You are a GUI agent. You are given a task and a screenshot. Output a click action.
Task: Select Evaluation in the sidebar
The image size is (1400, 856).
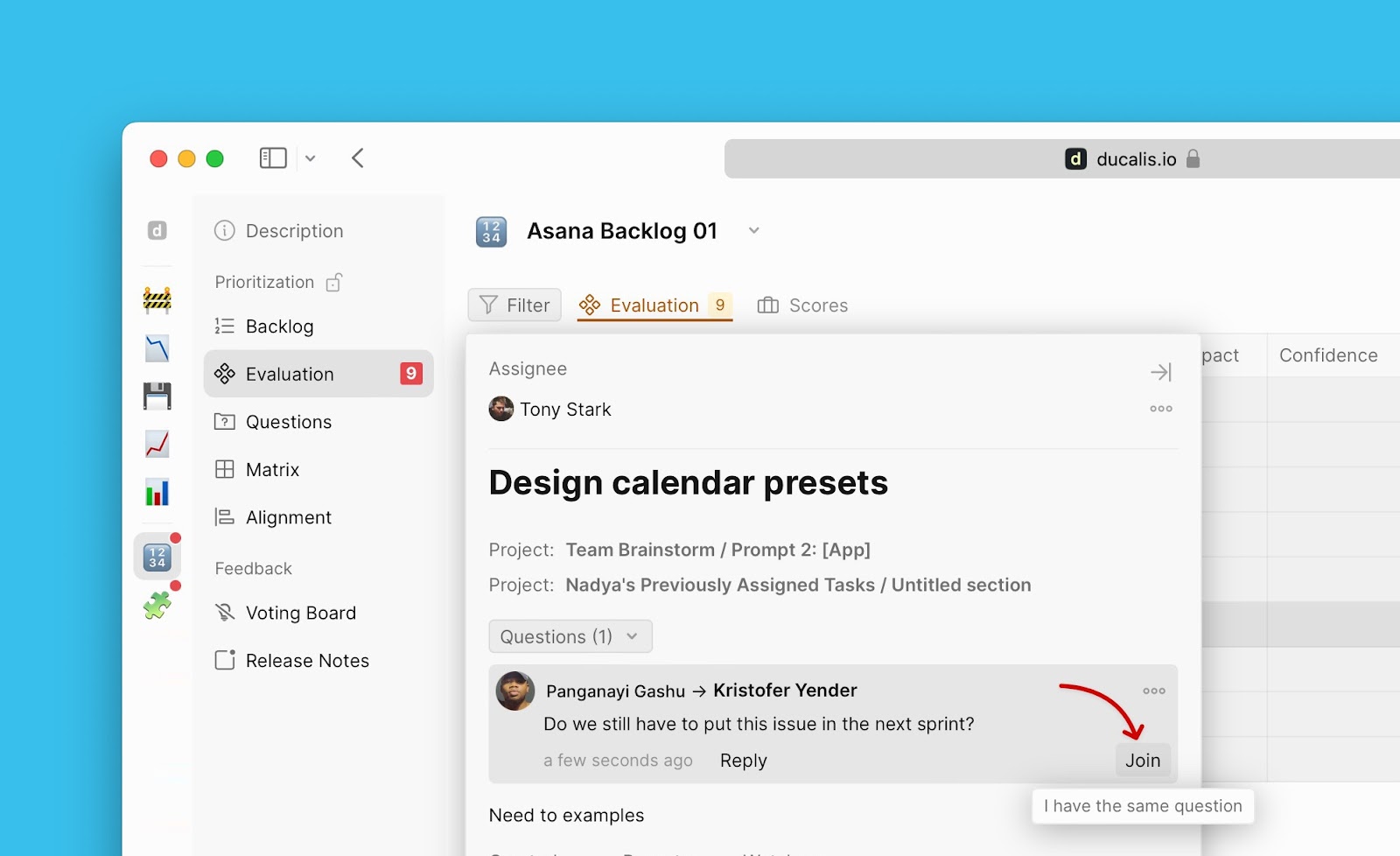(318, 374)
